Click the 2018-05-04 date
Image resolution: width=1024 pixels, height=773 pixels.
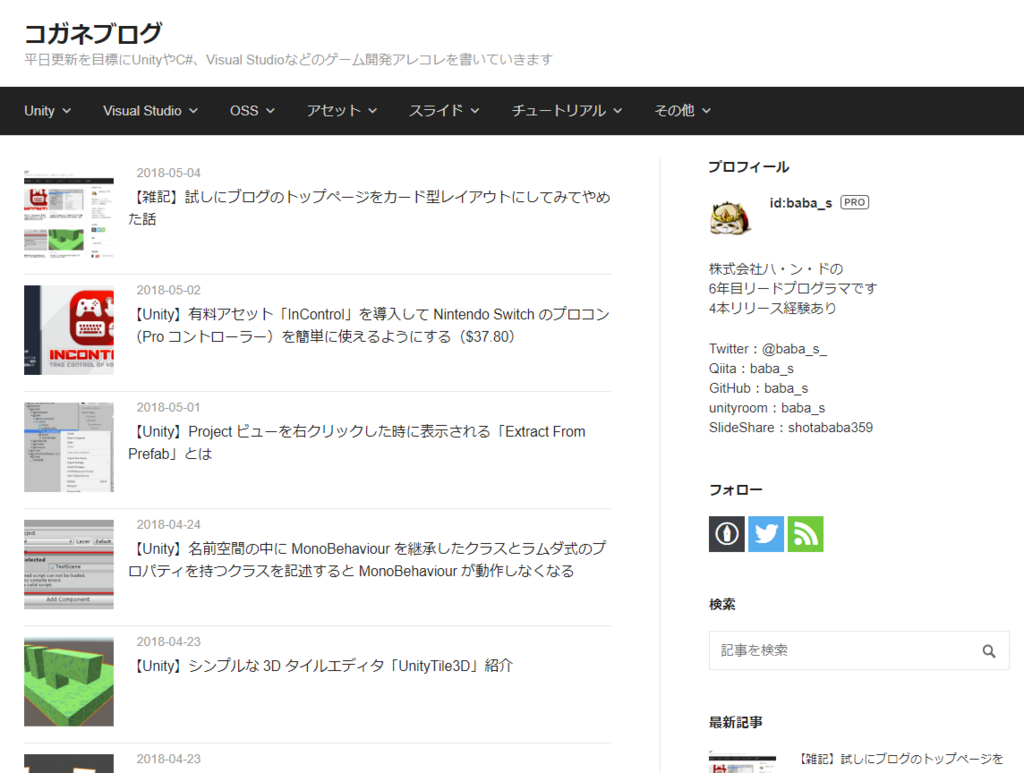(168, 173)
